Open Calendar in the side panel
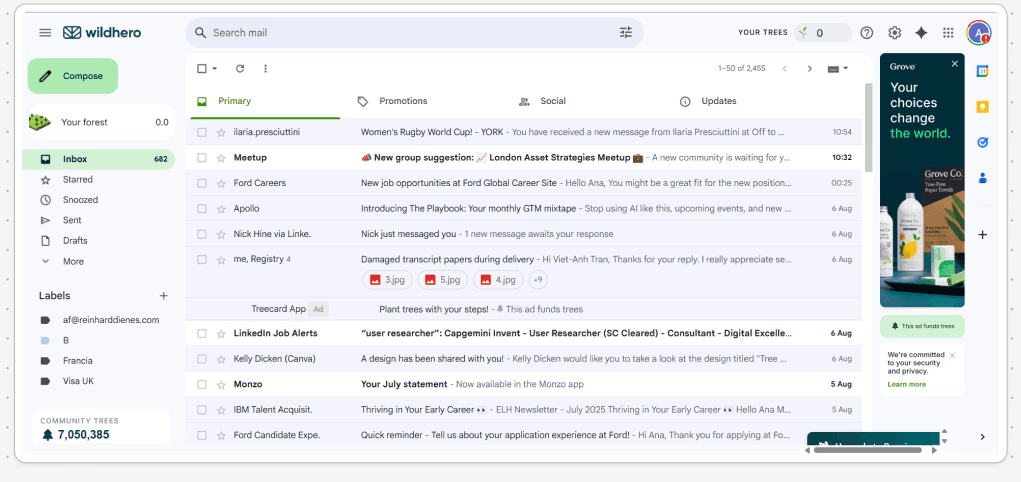 (x=983, y=72)
